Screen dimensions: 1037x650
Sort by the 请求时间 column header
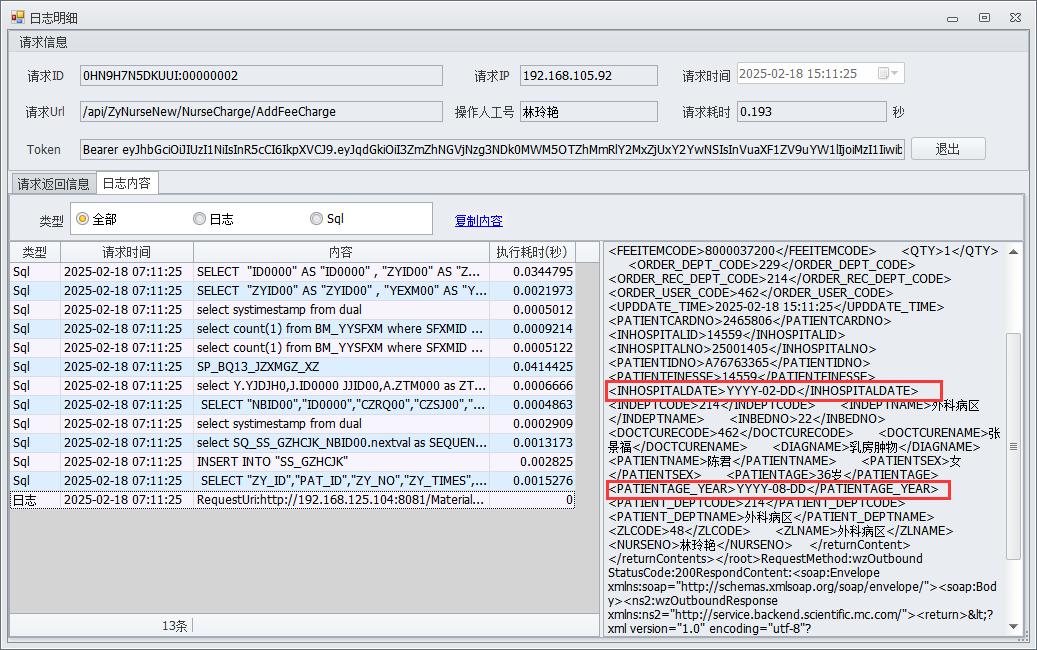point(127,252)
